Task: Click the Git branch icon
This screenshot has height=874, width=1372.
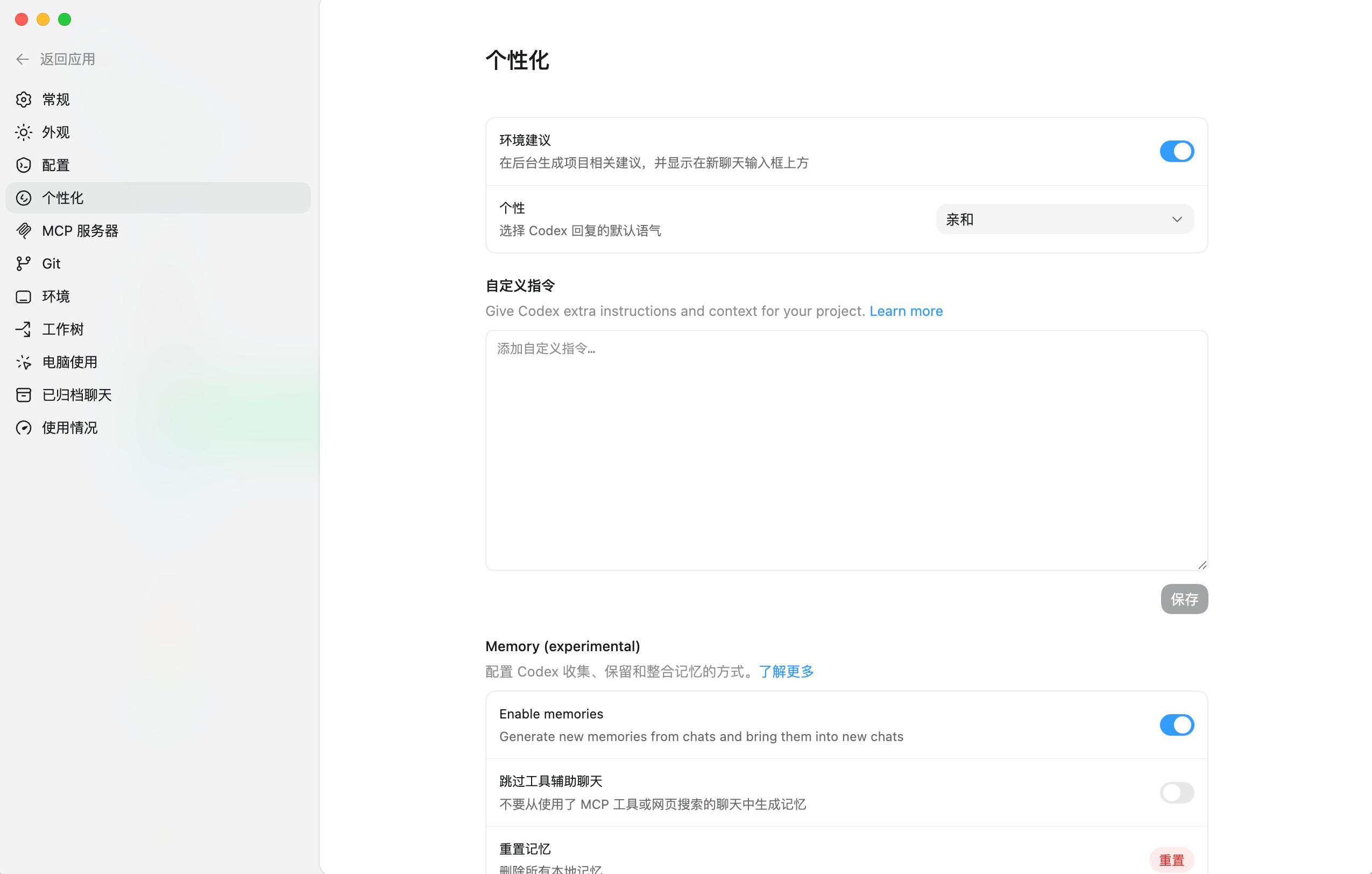Action: [x=23, y=264]
